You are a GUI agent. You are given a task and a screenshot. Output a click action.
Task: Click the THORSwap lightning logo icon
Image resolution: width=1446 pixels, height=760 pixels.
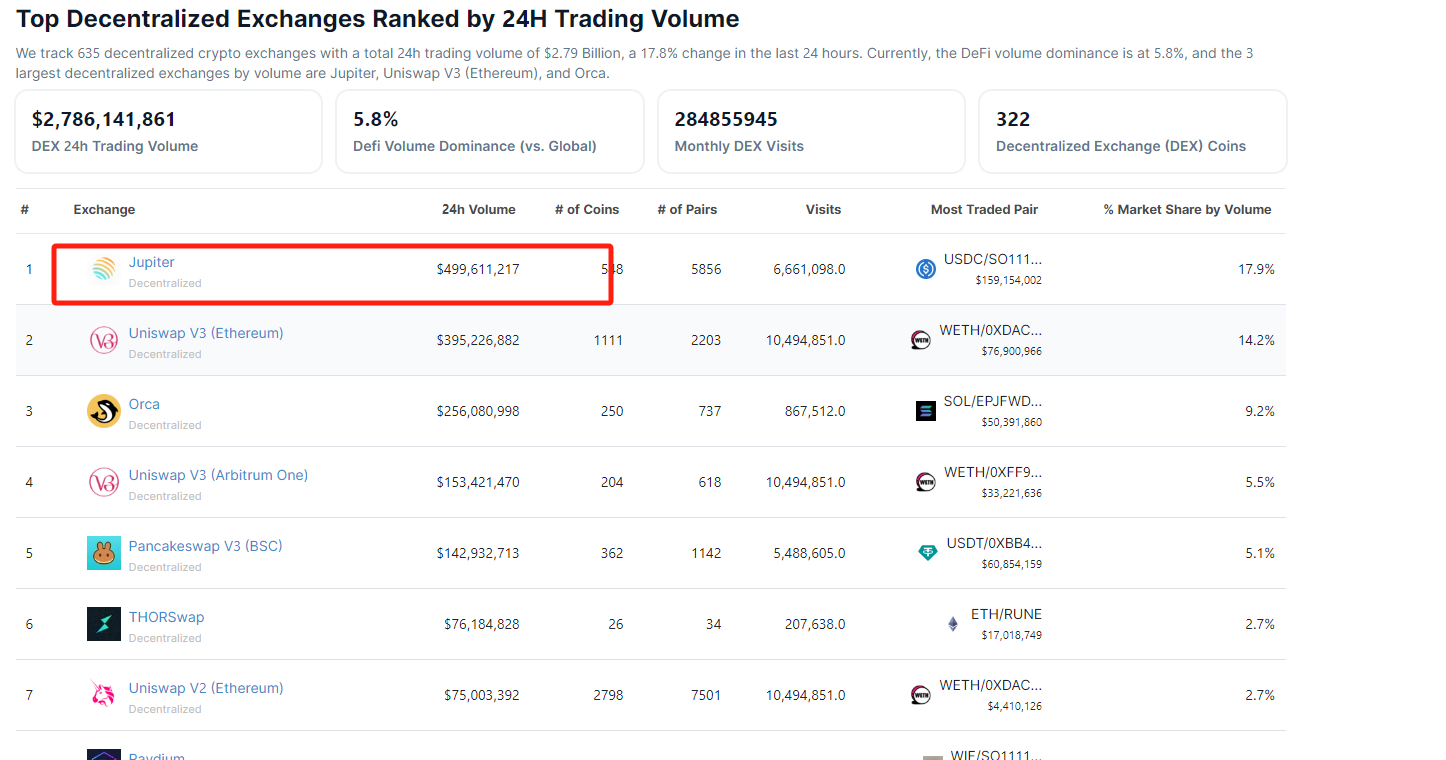(x=104, y=624)
